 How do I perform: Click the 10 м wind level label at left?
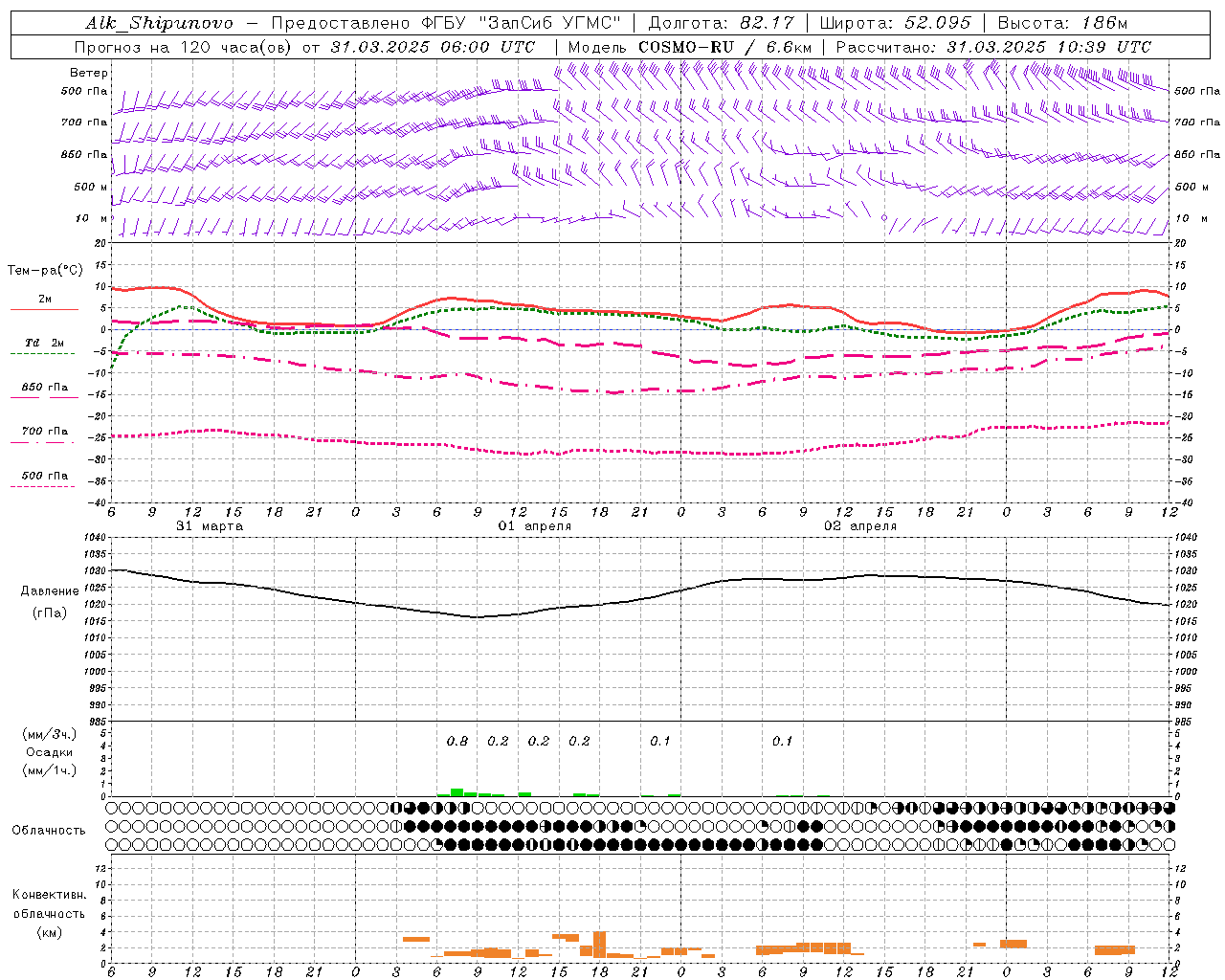(x=92, y=219)
